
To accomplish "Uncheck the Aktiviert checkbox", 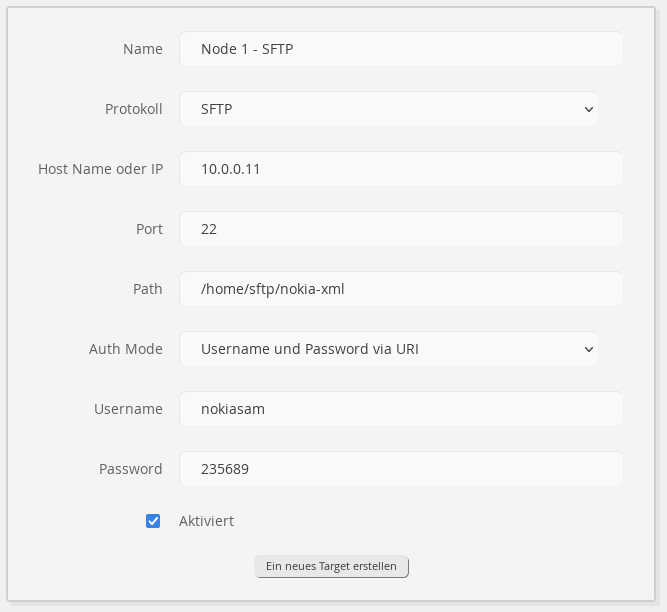I will coord(153,521).
